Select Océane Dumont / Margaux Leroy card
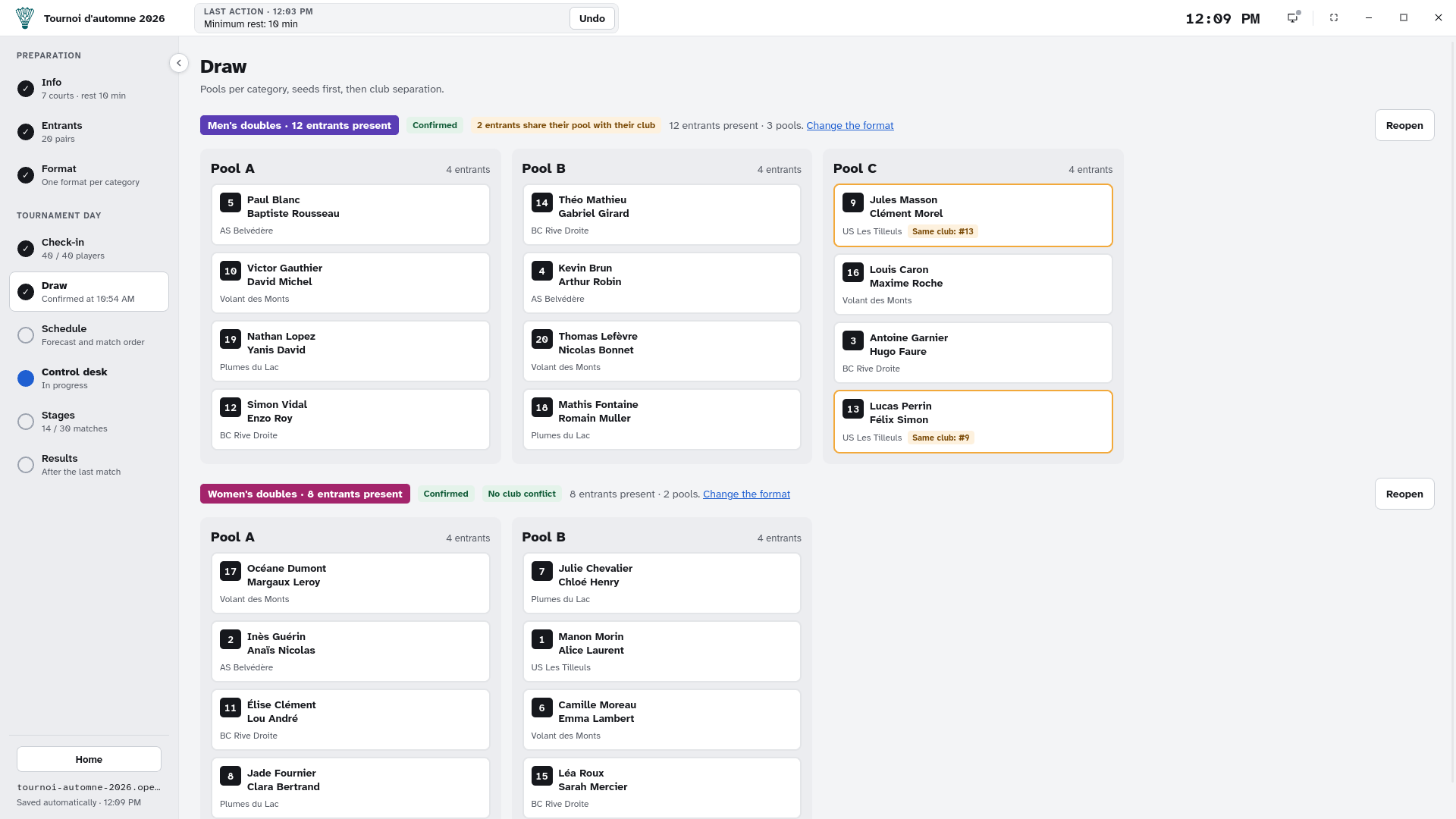 coord(350,583)
